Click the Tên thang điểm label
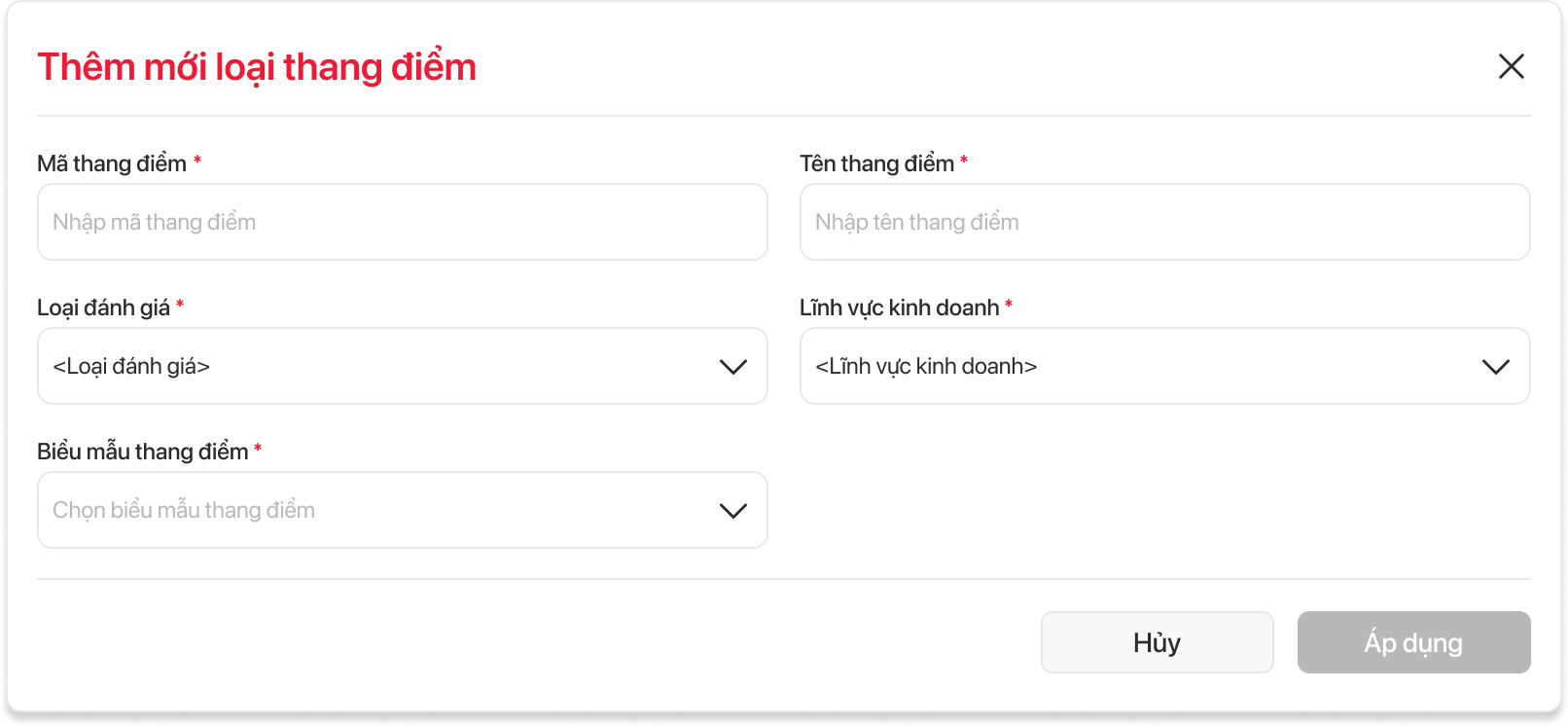 (x=876, y=163)
